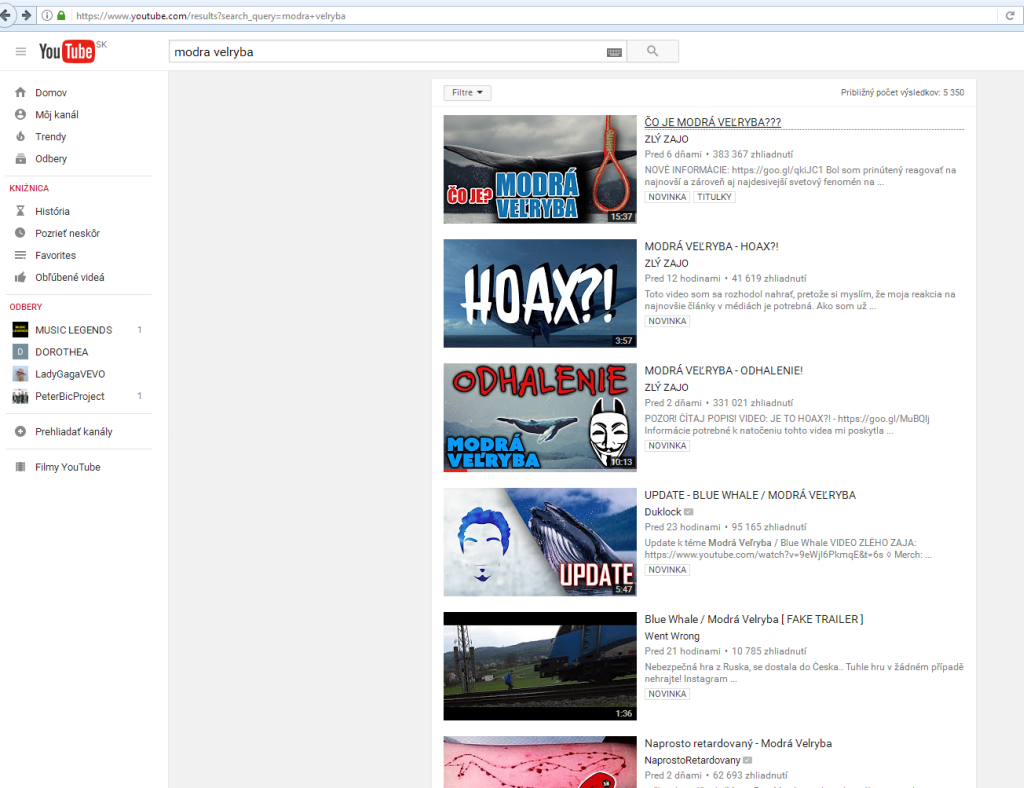The width and height of the screenshot is (1024, 788).
Task: Click the LadyGagaVEVO channel avatar
Action: [x=20, y=374]
